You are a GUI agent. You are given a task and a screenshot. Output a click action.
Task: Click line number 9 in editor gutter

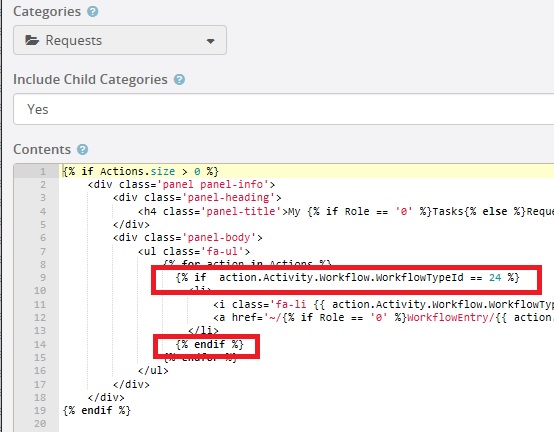tap(43, 278)
